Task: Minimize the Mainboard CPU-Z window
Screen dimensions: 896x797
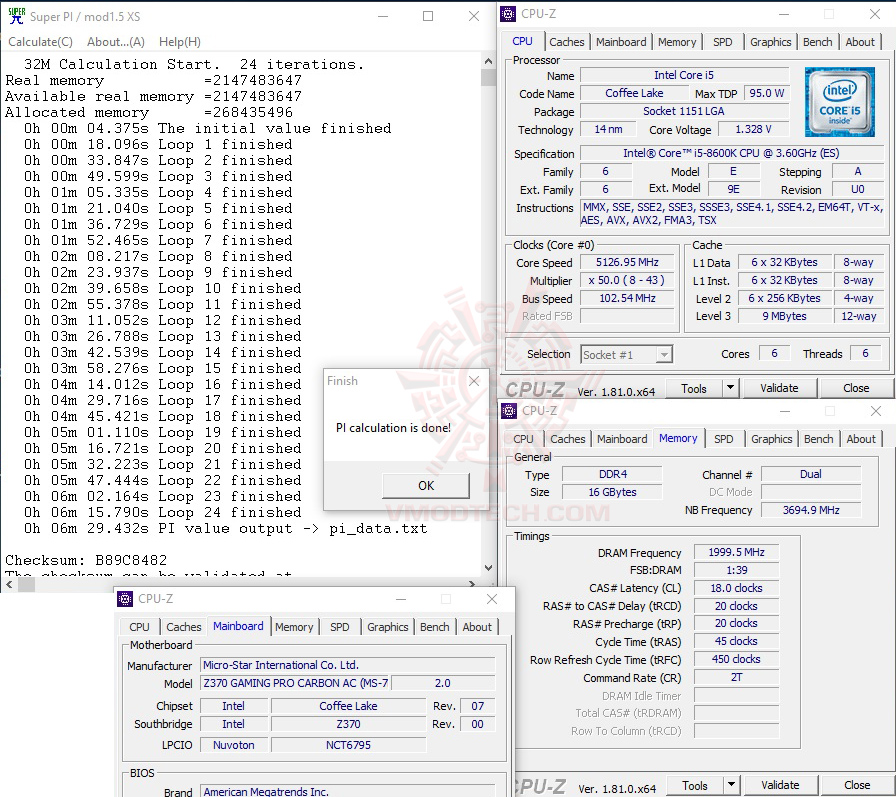Action: 401,599
